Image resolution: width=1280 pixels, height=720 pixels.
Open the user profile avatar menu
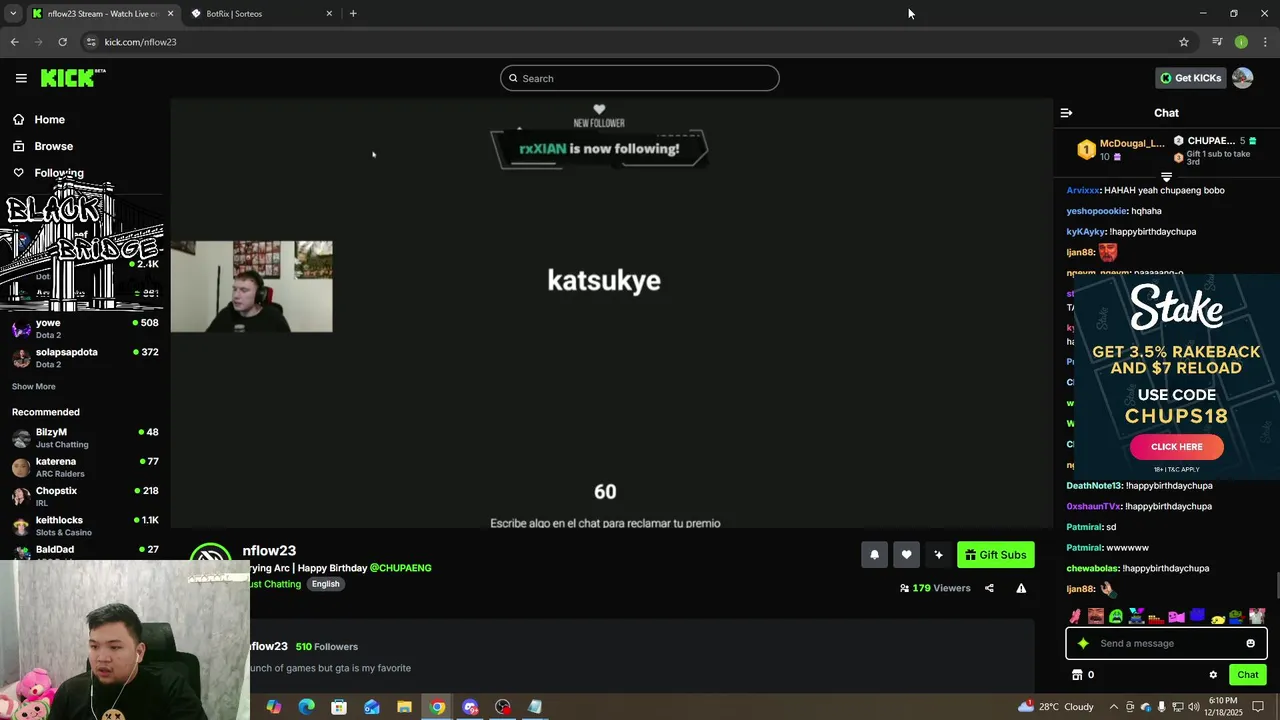[x=1242, y=78]
